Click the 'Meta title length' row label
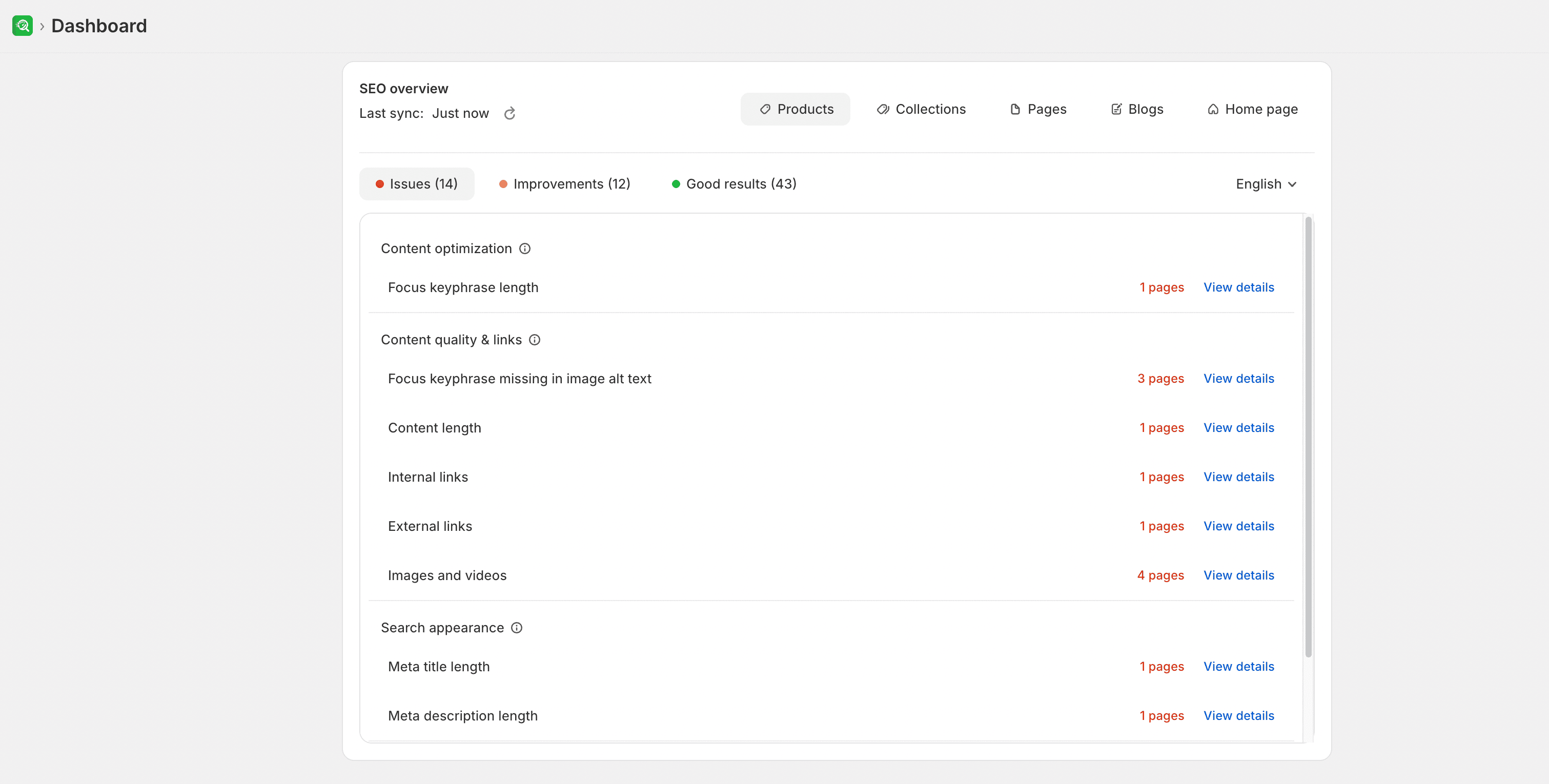Screen dimensions: 1549x784 point(438,667)
